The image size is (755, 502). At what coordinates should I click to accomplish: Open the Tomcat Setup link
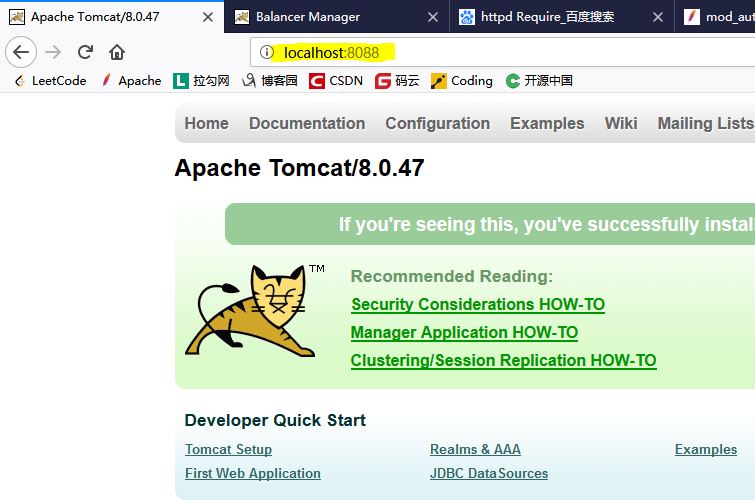tap(229, 449)
